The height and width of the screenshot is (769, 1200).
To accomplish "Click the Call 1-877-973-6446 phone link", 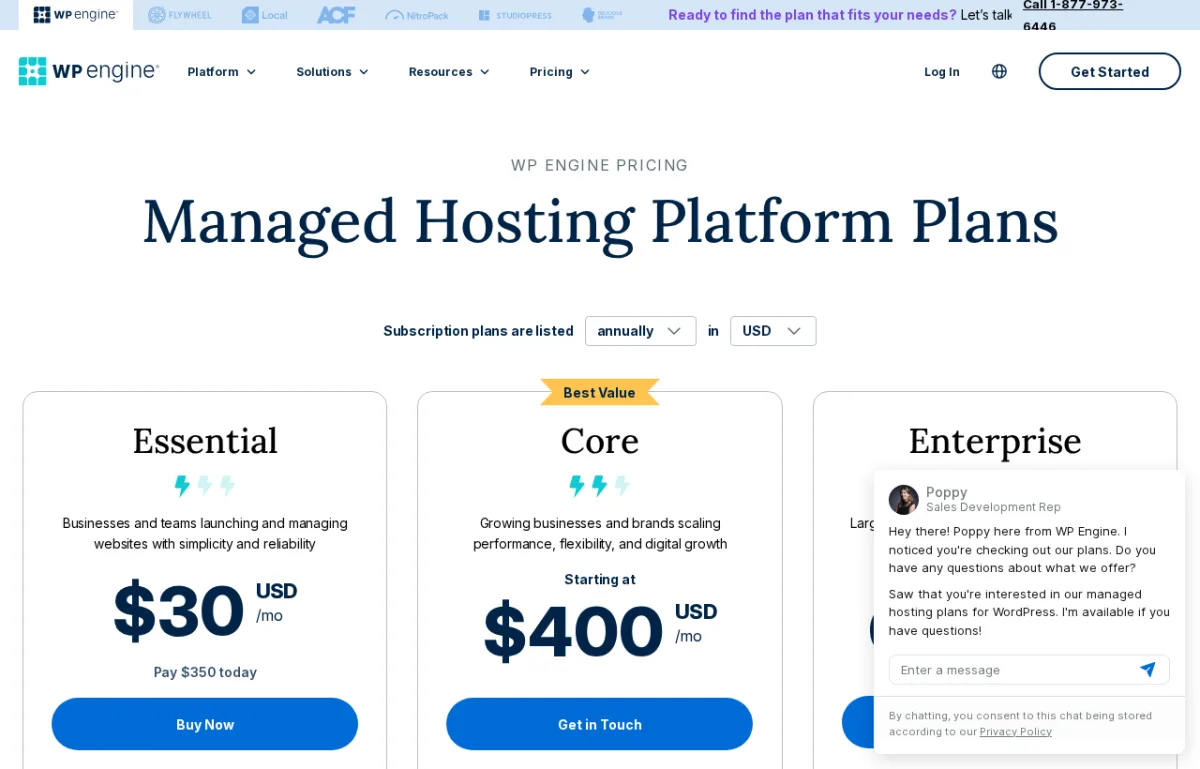I will [x=1073, y=15].
